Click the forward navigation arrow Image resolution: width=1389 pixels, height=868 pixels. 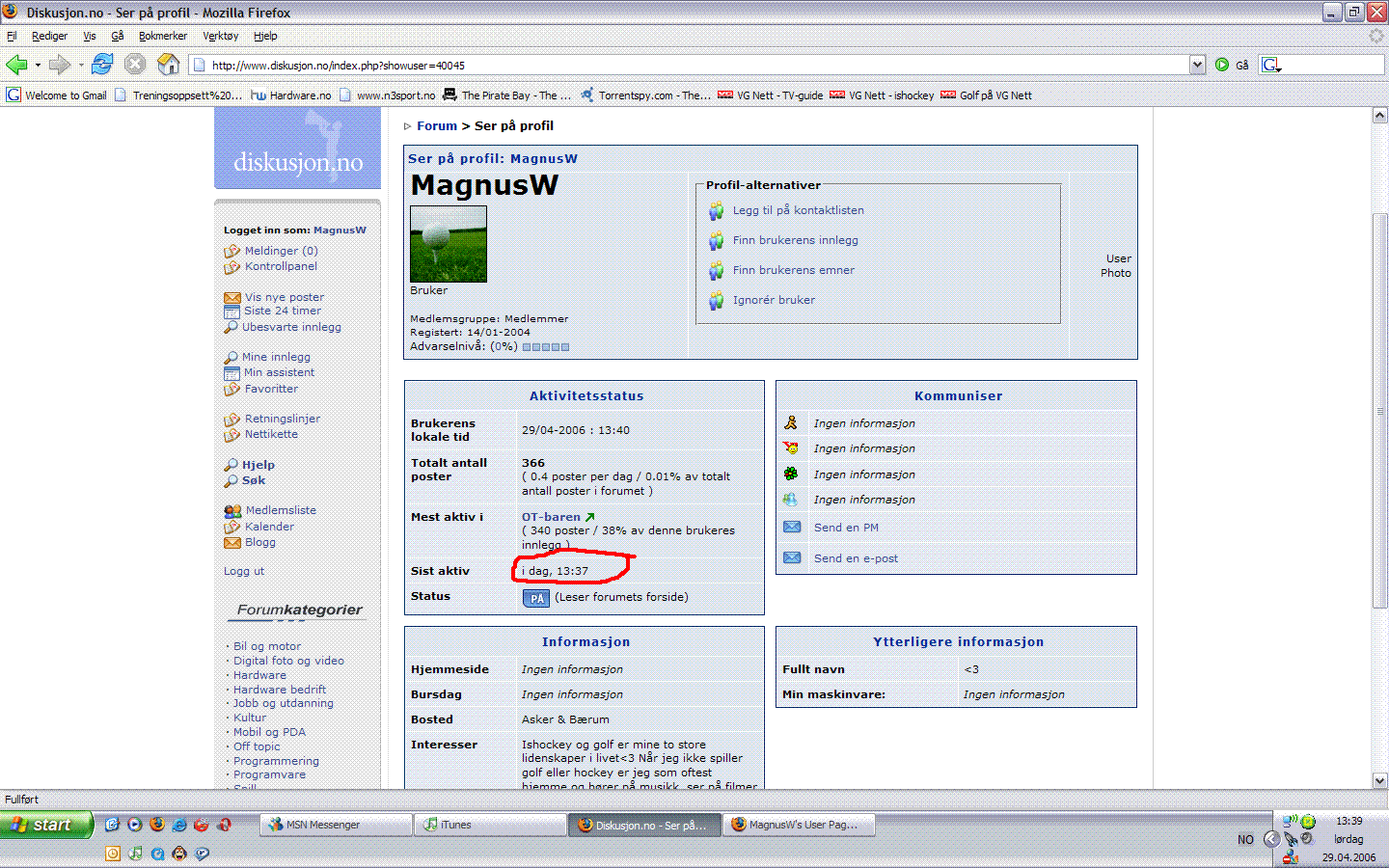tap(59, 65)
